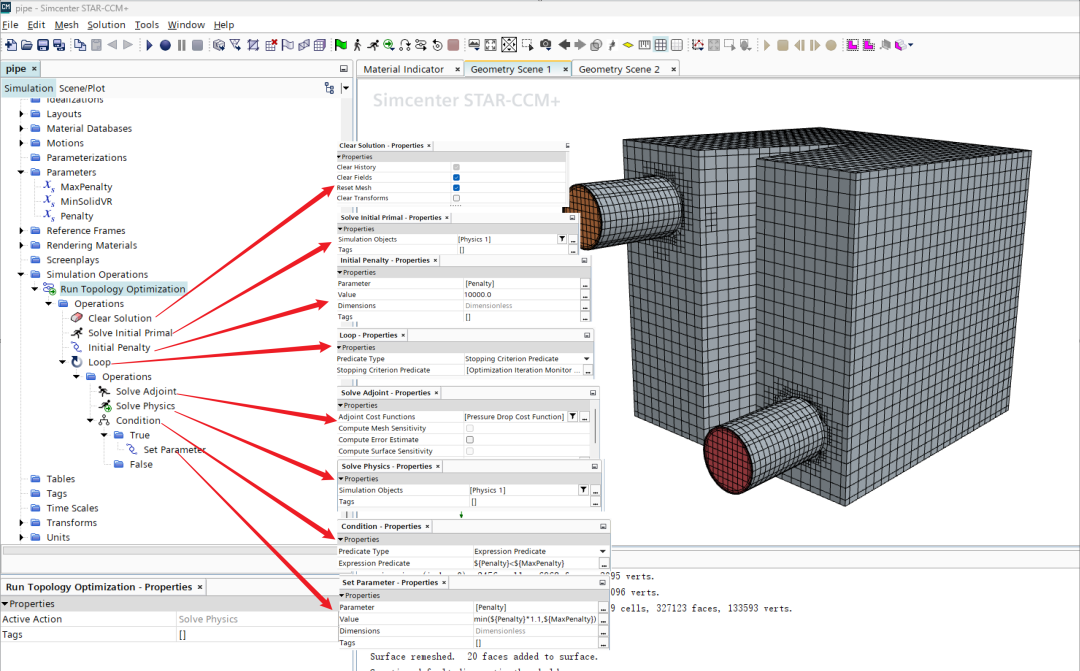Collapse Run Topology Optimization node
The width and height of the screenshot is (1080, 671).
pyautogui.click(x=34, y=289)
